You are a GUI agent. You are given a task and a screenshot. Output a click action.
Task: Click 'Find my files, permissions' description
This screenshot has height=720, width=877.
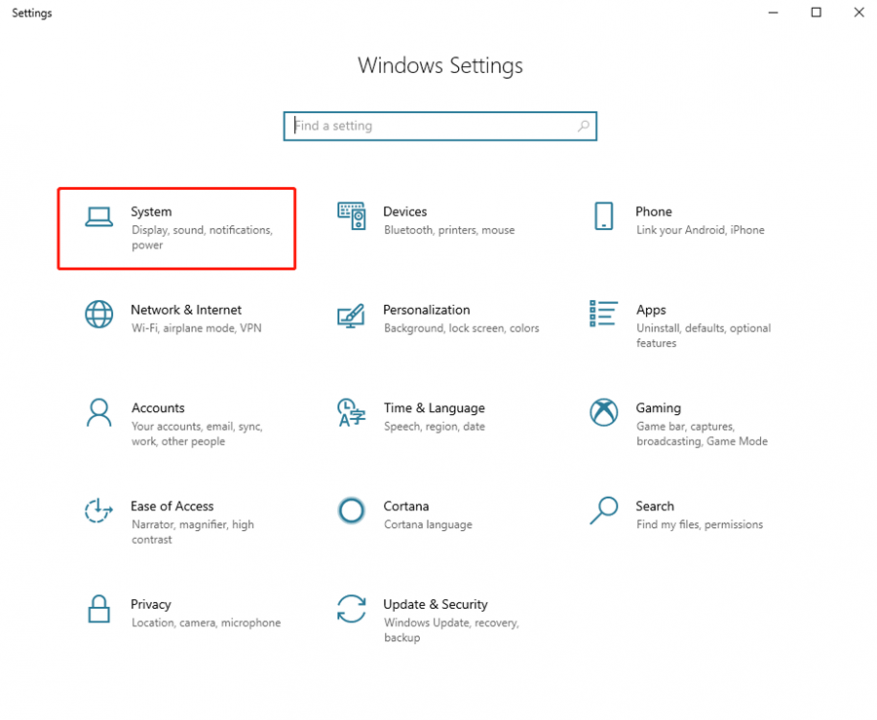699,525
